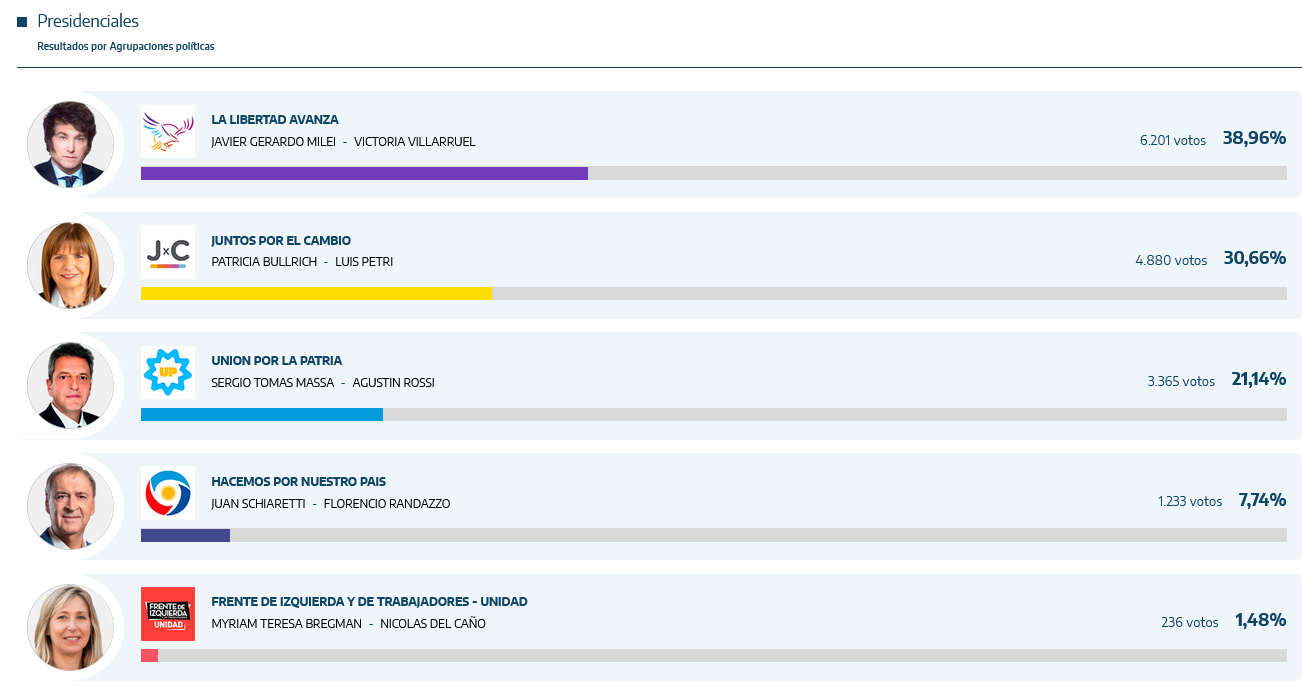The height and width of the screenshot is (695, 1302).
Task: Click the purple La Libertad Avanza progress bar
Action: pos(364,173)
